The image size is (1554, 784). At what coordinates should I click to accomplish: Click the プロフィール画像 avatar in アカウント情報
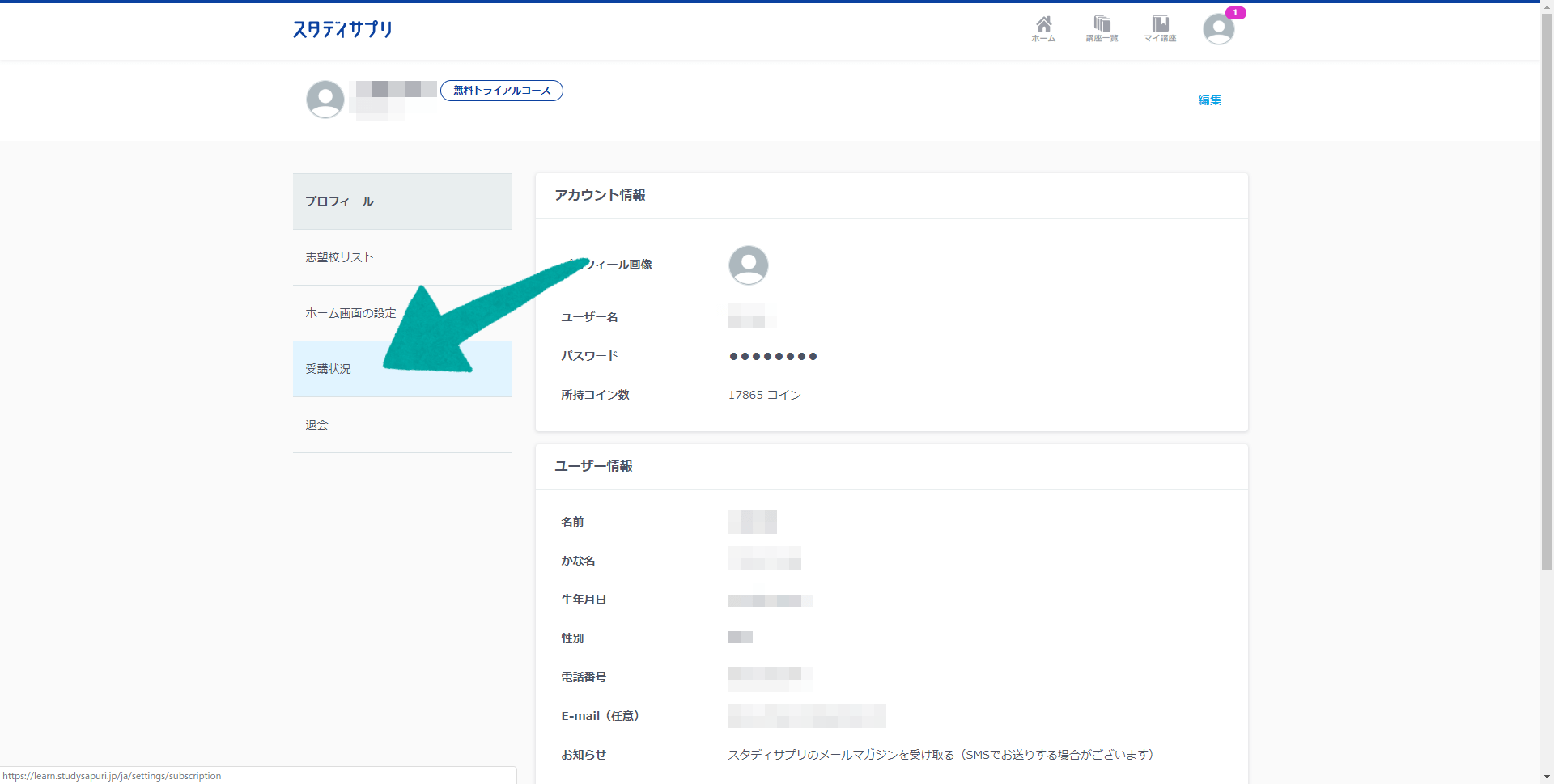748,265
